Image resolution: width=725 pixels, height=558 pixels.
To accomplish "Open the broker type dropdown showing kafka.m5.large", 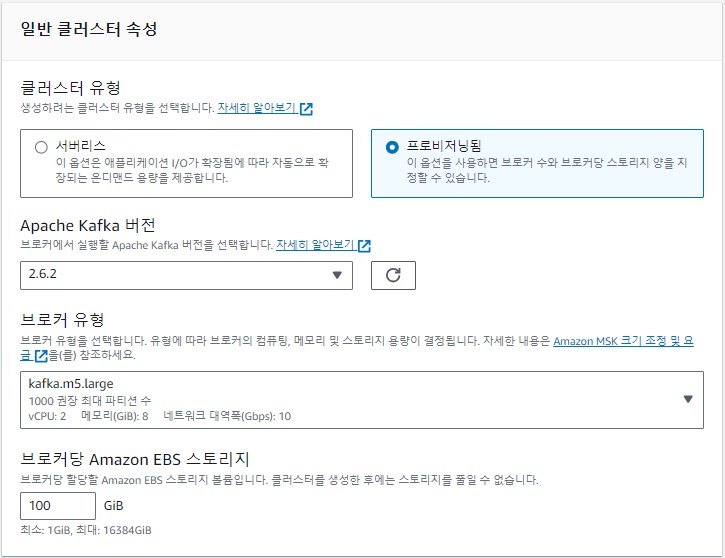I will coord(362,399).
